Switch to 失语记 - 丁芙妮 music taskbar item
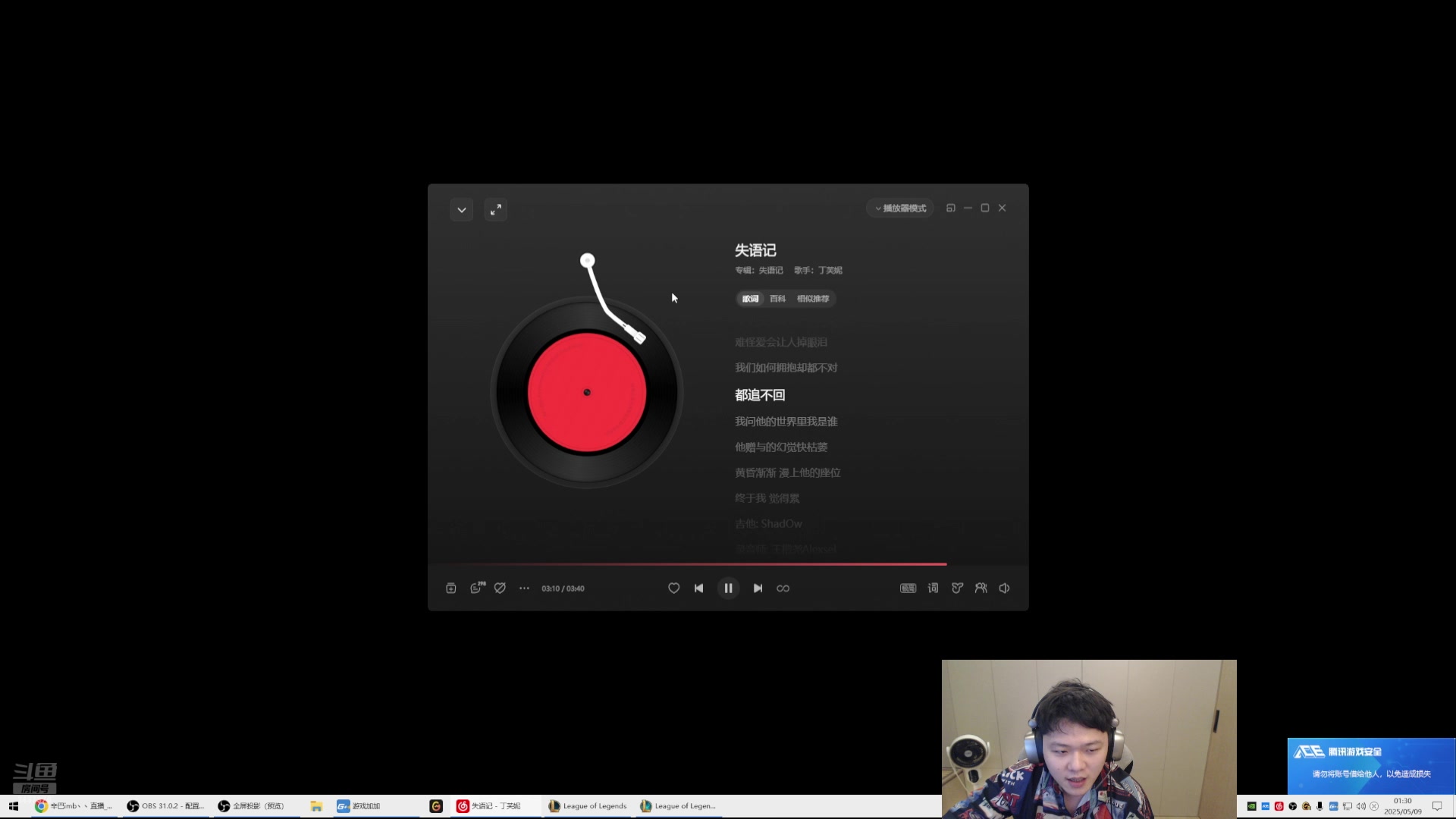1456x819 pixels. 496,806
